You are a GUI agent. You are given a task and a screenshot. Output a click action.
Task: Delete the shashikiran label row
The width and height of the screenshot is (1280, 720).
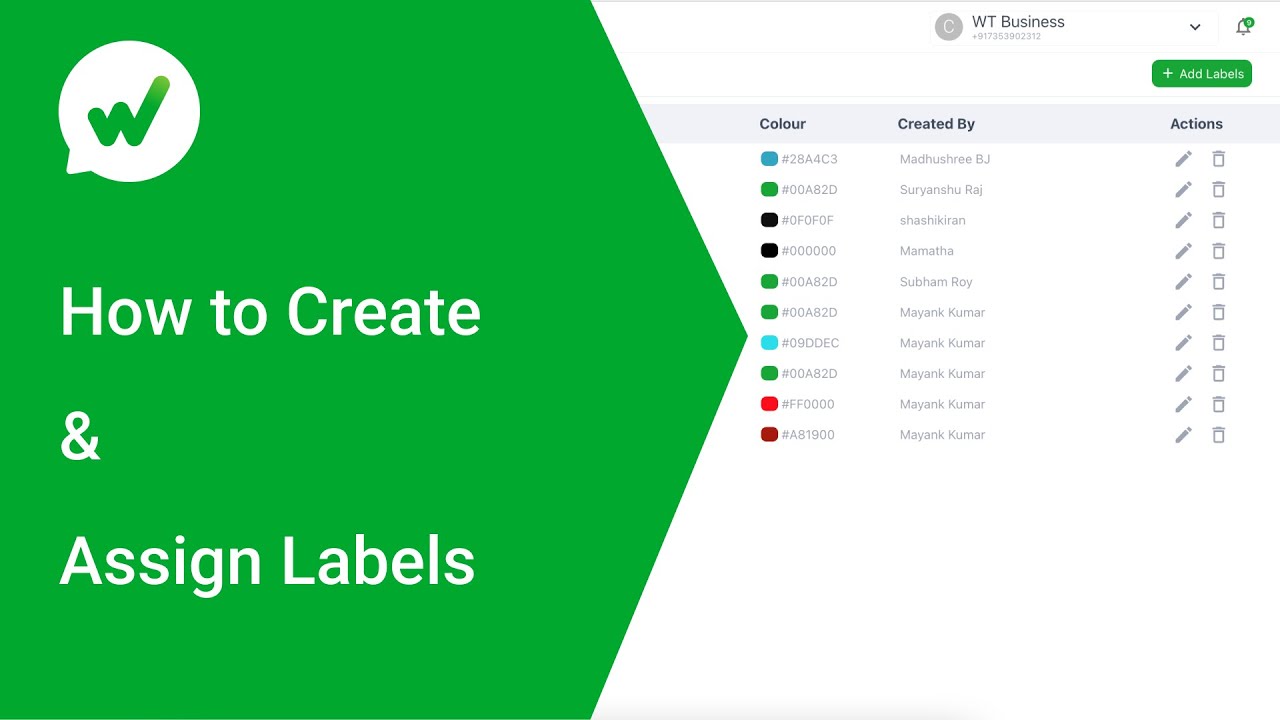pos(1218,220)
